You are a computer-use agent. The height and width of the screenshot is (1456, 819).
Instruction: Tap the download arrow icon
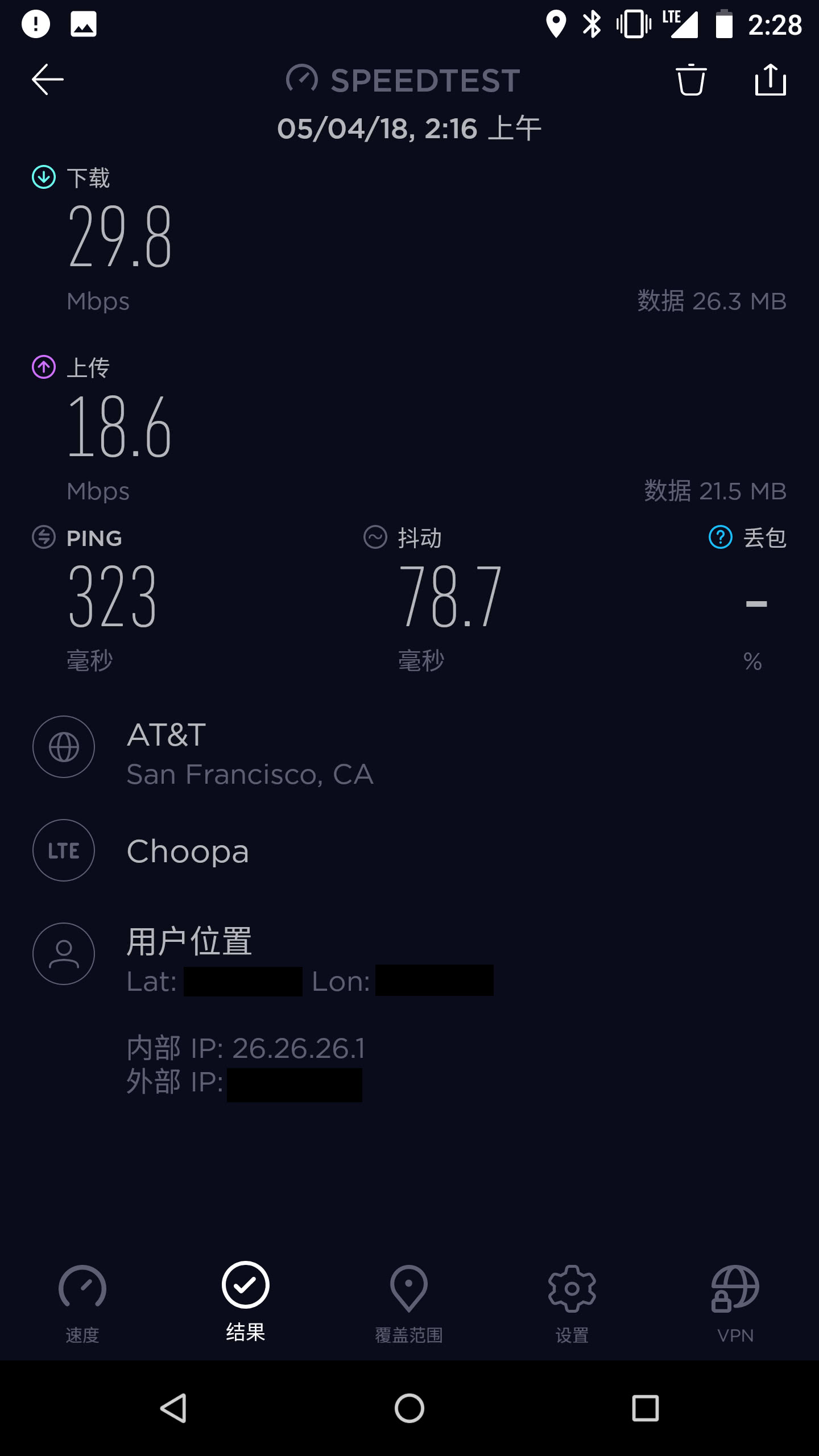pyautogui.click(x=44, y=177)
